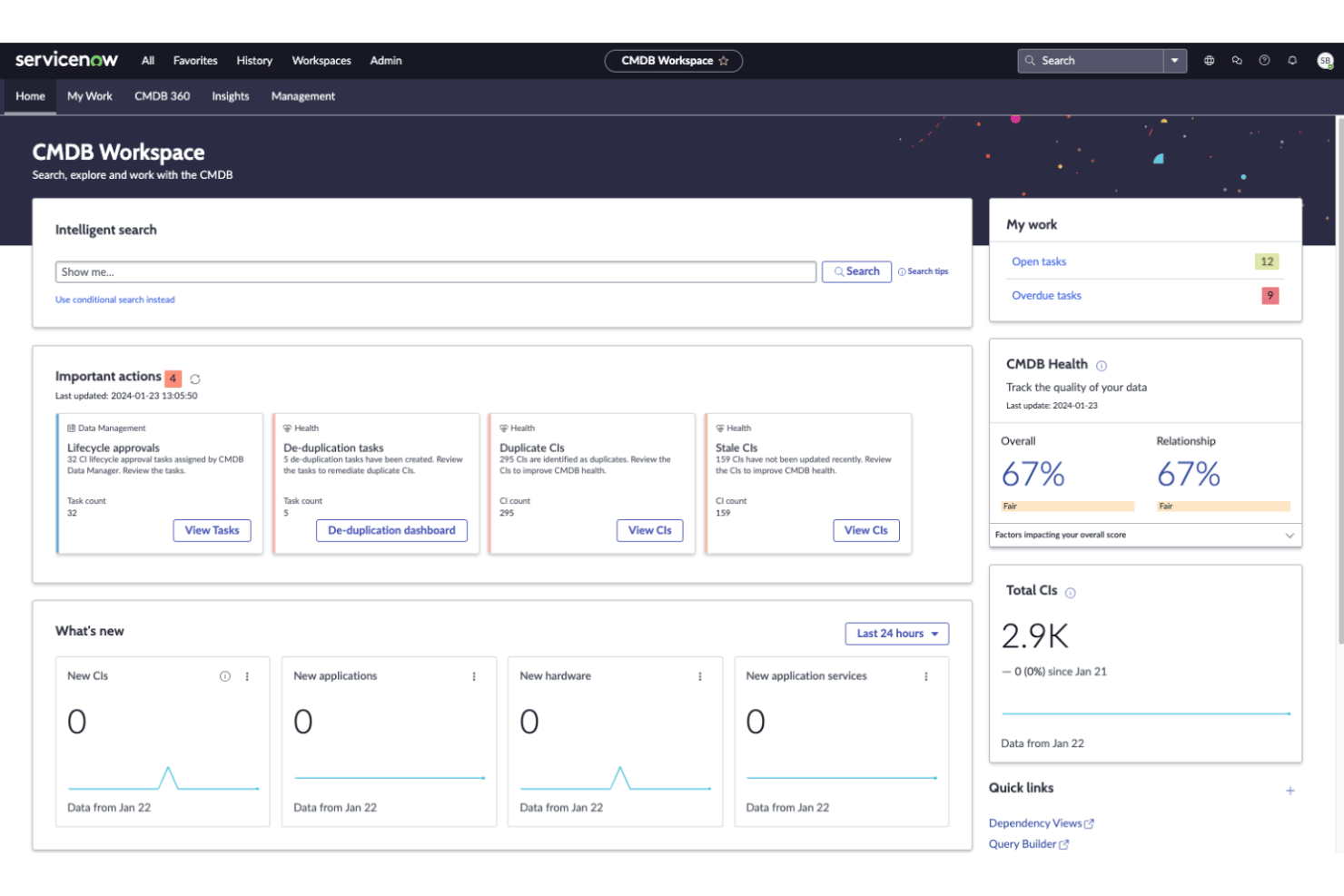Open the SB user avatar menu

1325,61
